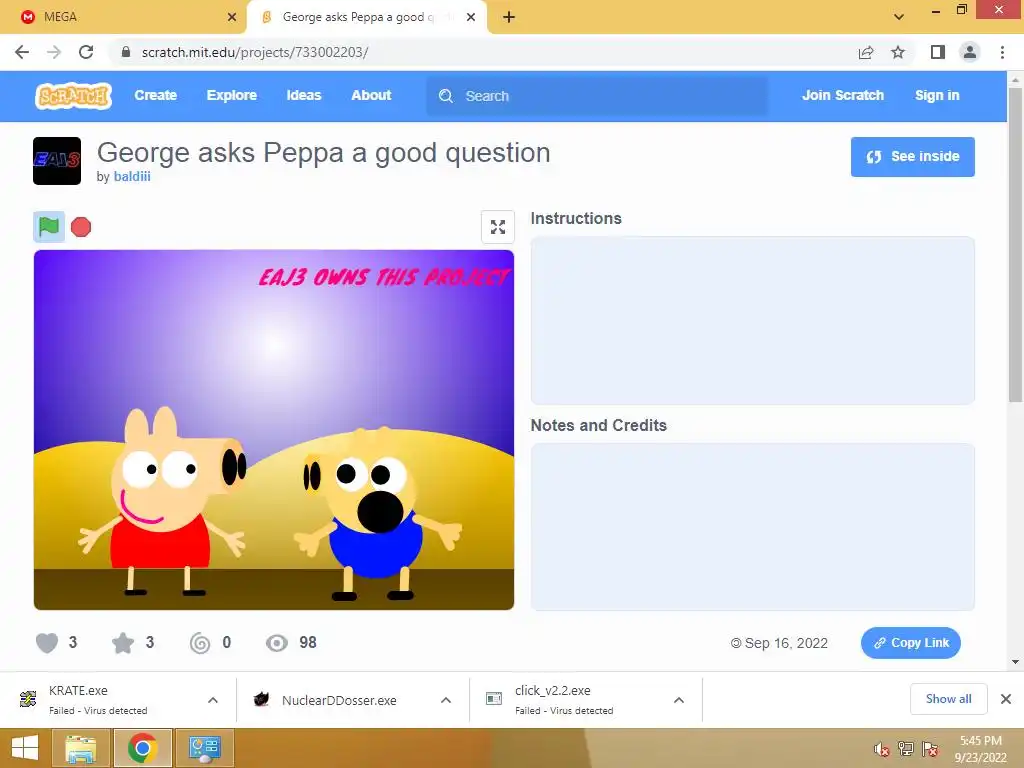Click the Scratch project stage canvas

[274, 430]
